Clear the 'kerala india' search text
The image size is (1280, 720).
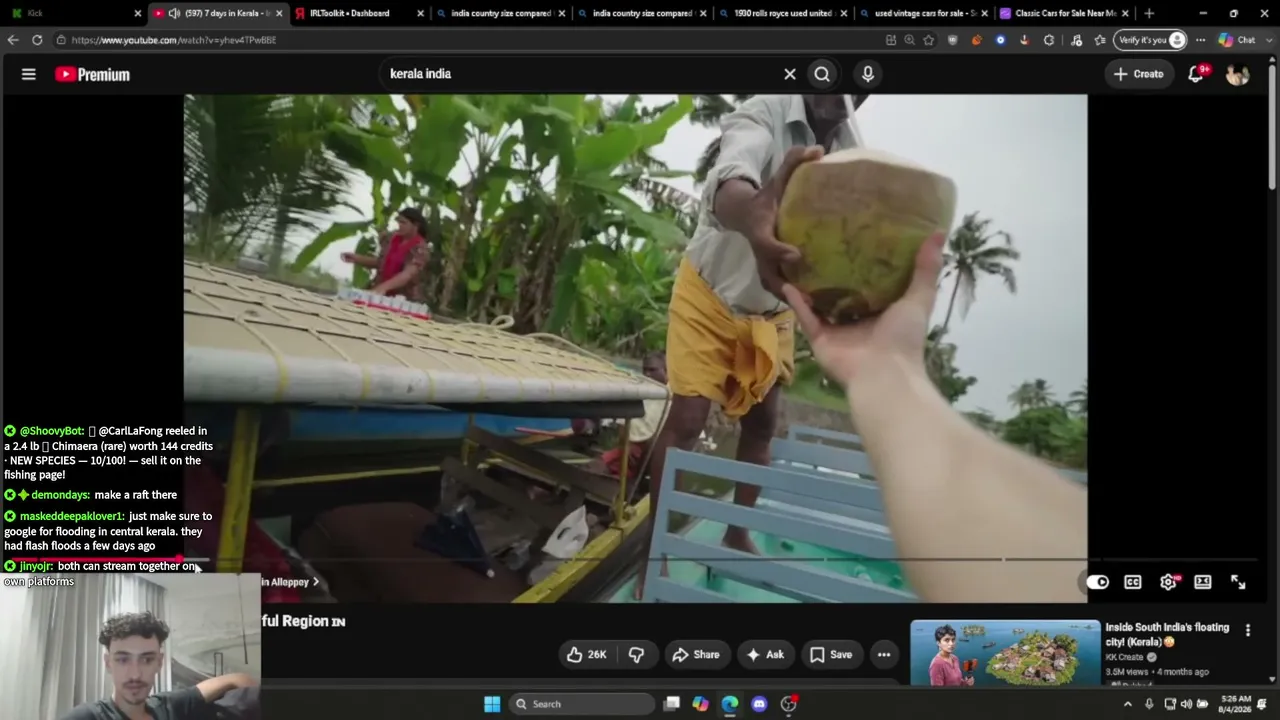tap(790, 74)
